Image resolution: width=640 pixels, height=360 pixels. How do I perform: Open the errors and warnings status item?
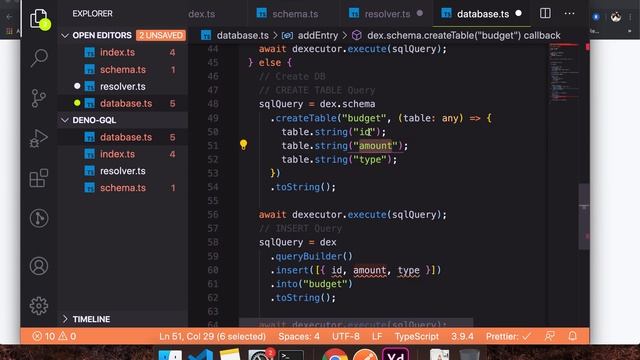(54, 336)
